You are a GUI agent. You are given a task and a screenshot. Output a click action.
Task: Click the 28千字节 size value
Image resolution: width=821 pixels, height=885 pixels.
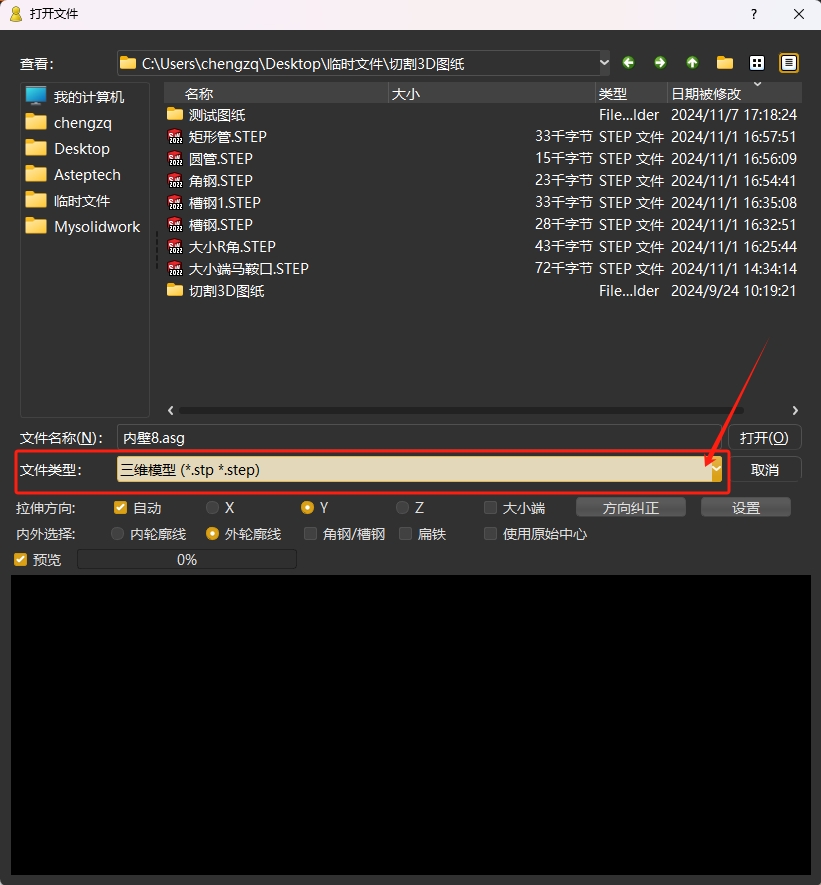point(563,224)
